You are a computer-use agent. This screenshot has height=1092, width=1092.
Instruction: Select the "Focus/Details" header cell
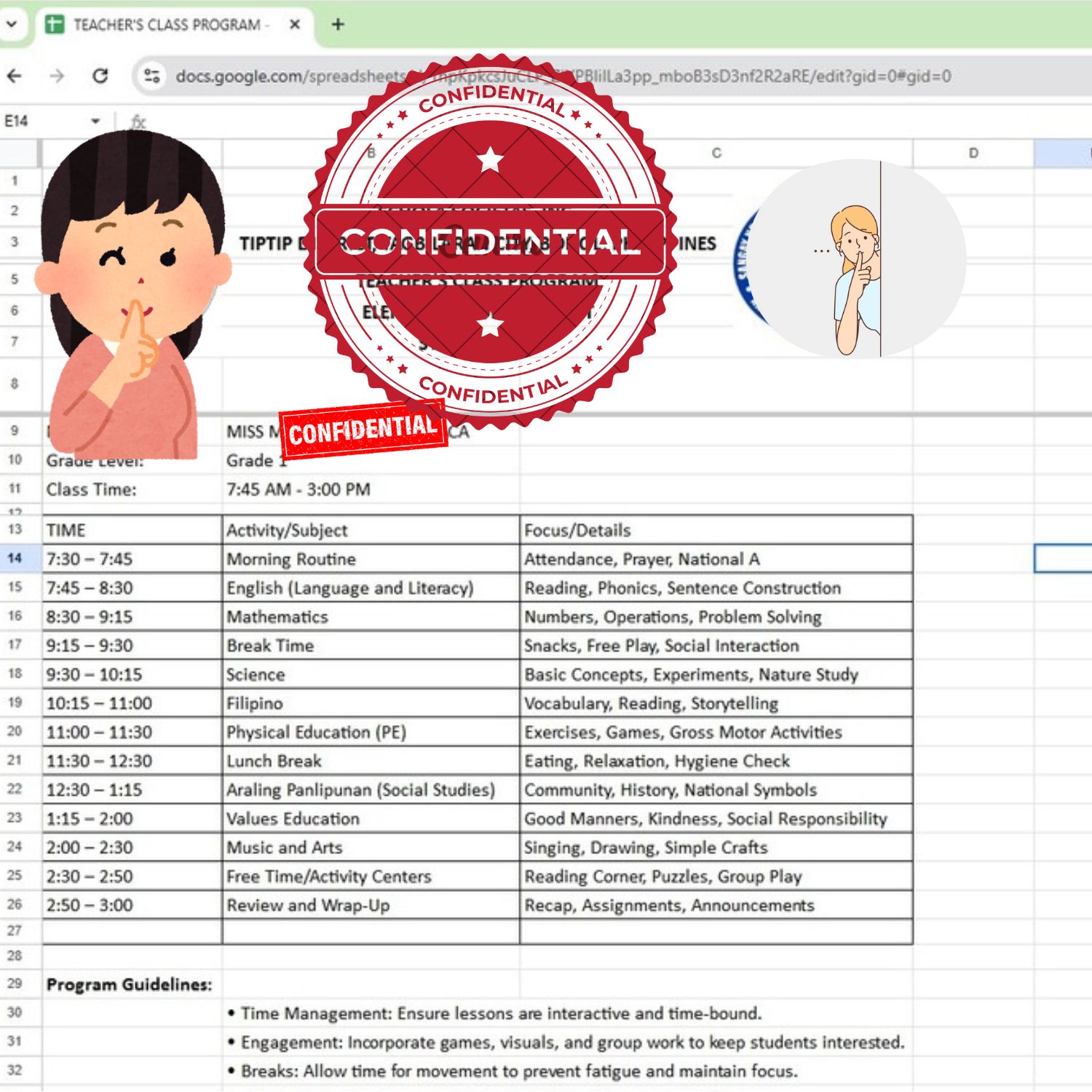pyautogui.click(x=716, y=530)
